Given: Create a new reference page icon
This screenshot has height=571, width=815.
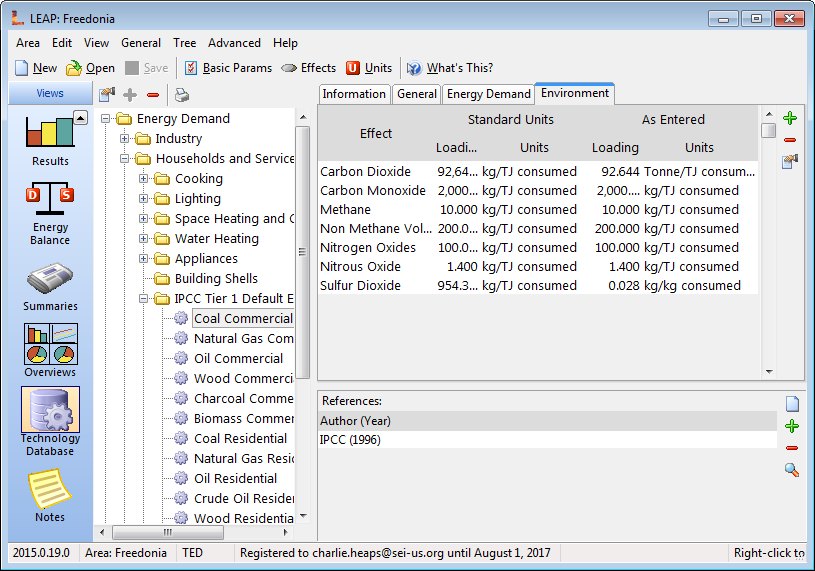Looking at the screenshot, I should tap(792, 404).
